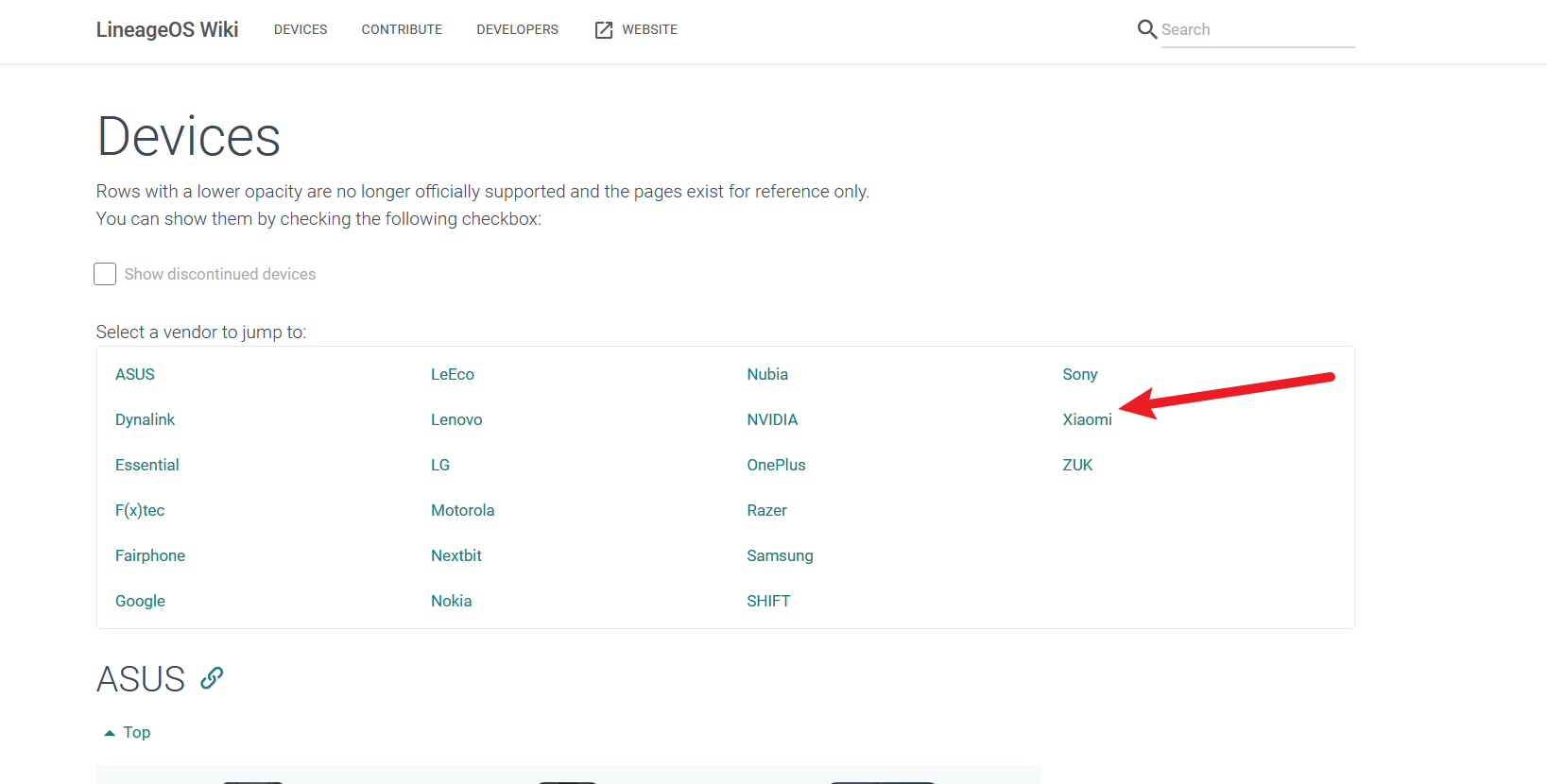Open the F(x)tec vendor link

click(x=140, y=510)
